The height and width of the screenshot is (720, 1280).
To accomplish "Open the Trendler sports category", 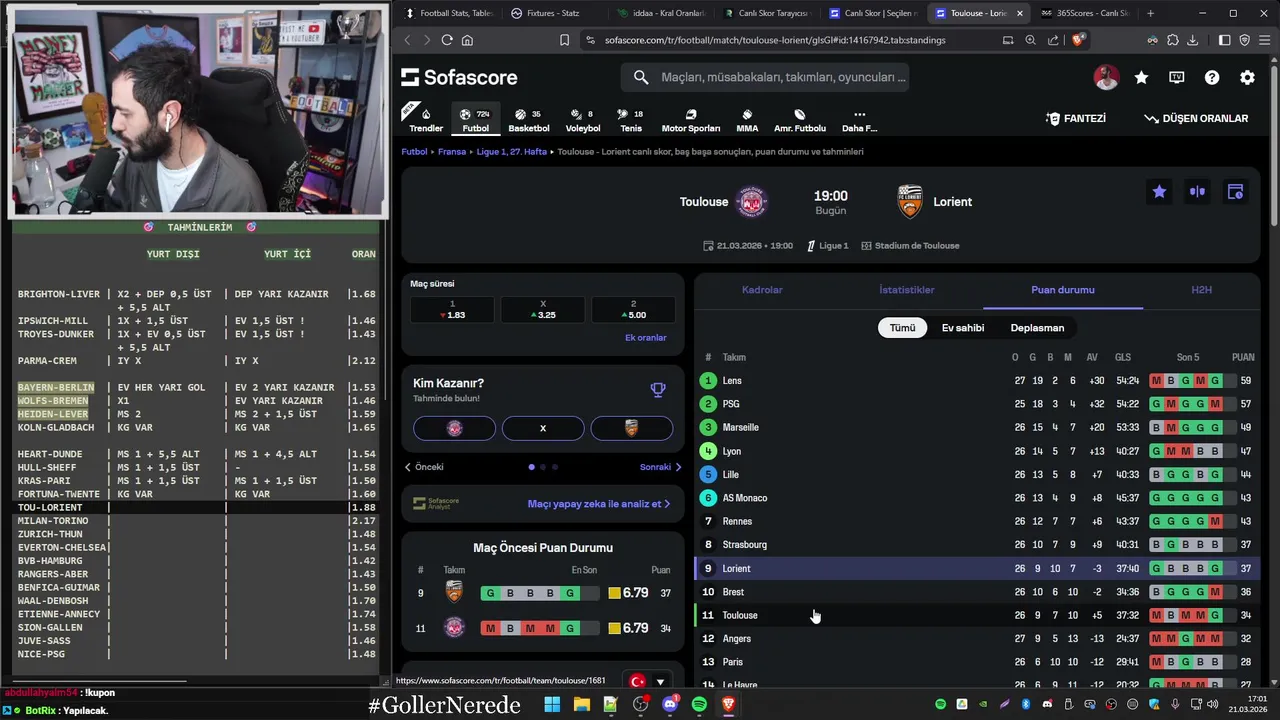I will point(426,119).
